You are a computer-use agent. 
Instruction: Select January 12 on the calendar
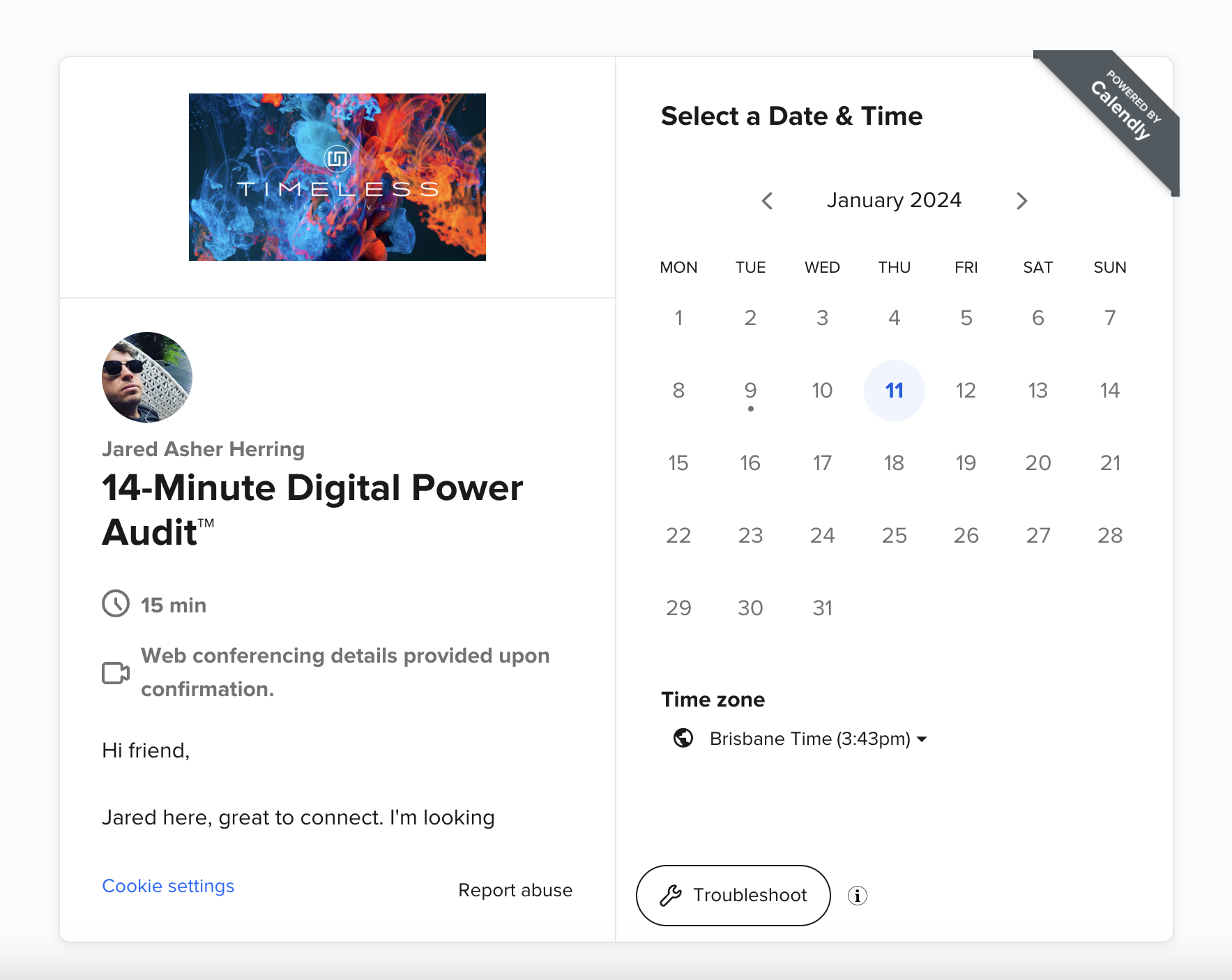pos(966,391)
